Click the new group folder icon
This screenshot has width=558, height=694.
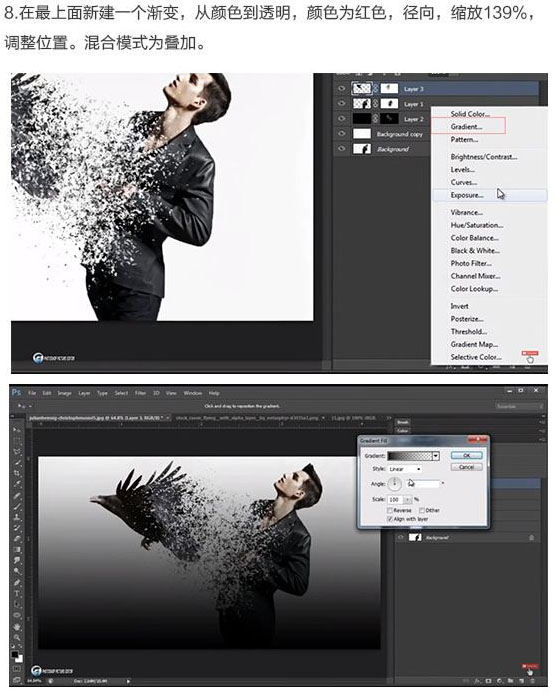coord(510,681)
